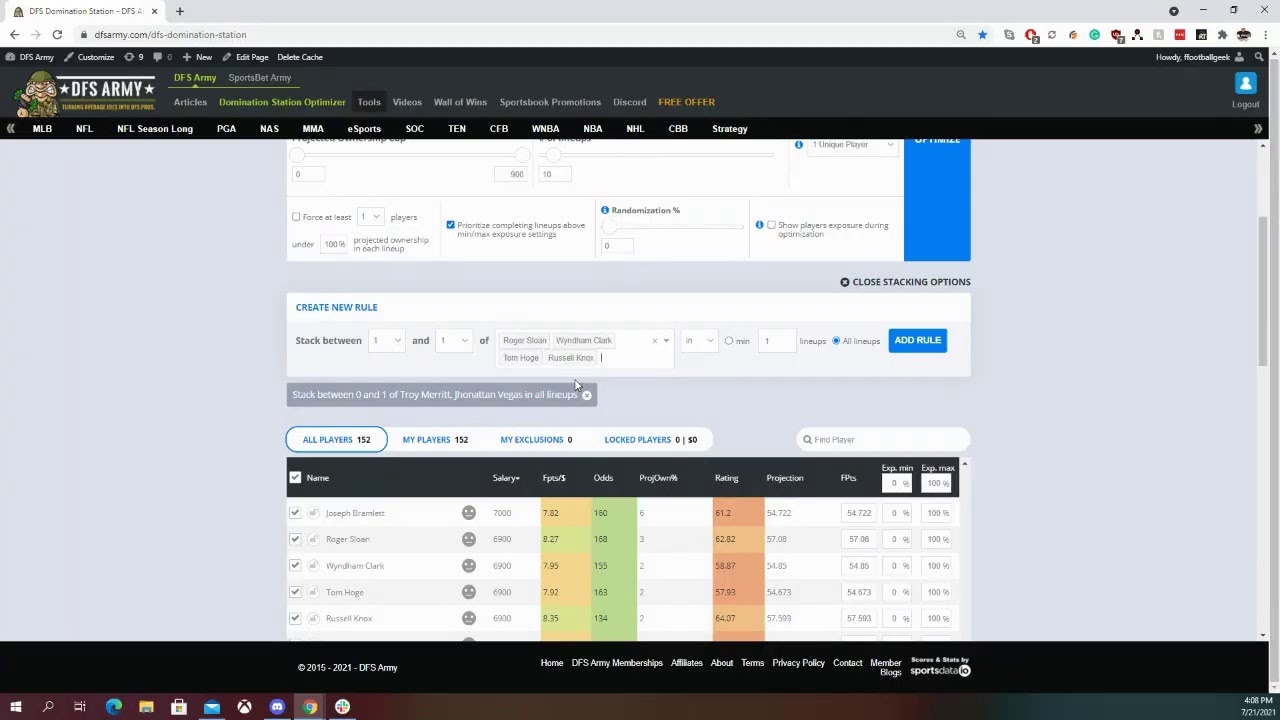Edit the min lineups count field
Image resolution: width=1280 pixels, height=720 pixels.
coord(777,341)
